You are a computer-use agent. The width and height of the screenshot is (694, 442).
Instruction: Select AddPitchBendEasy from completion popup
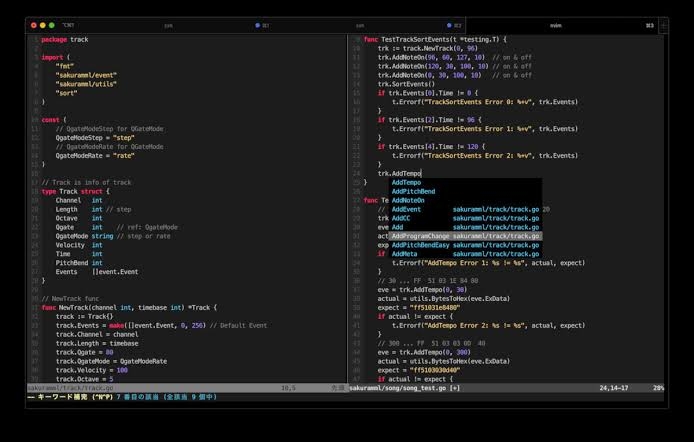click(420, 245)
